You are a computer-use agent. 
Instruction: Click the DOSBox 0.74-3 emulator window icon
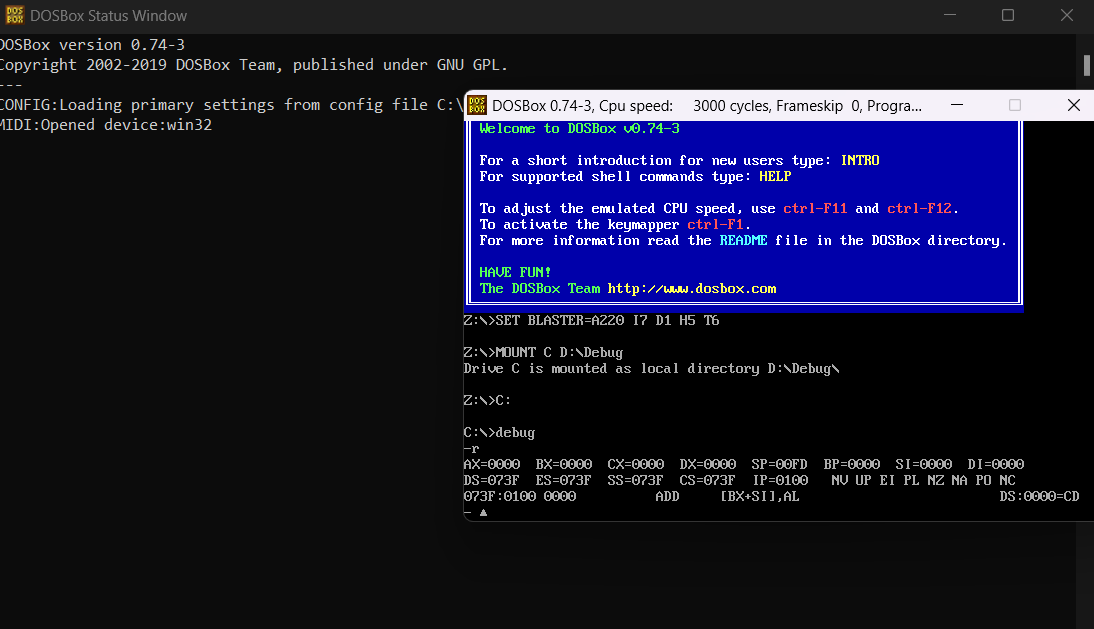coord(477,105)
